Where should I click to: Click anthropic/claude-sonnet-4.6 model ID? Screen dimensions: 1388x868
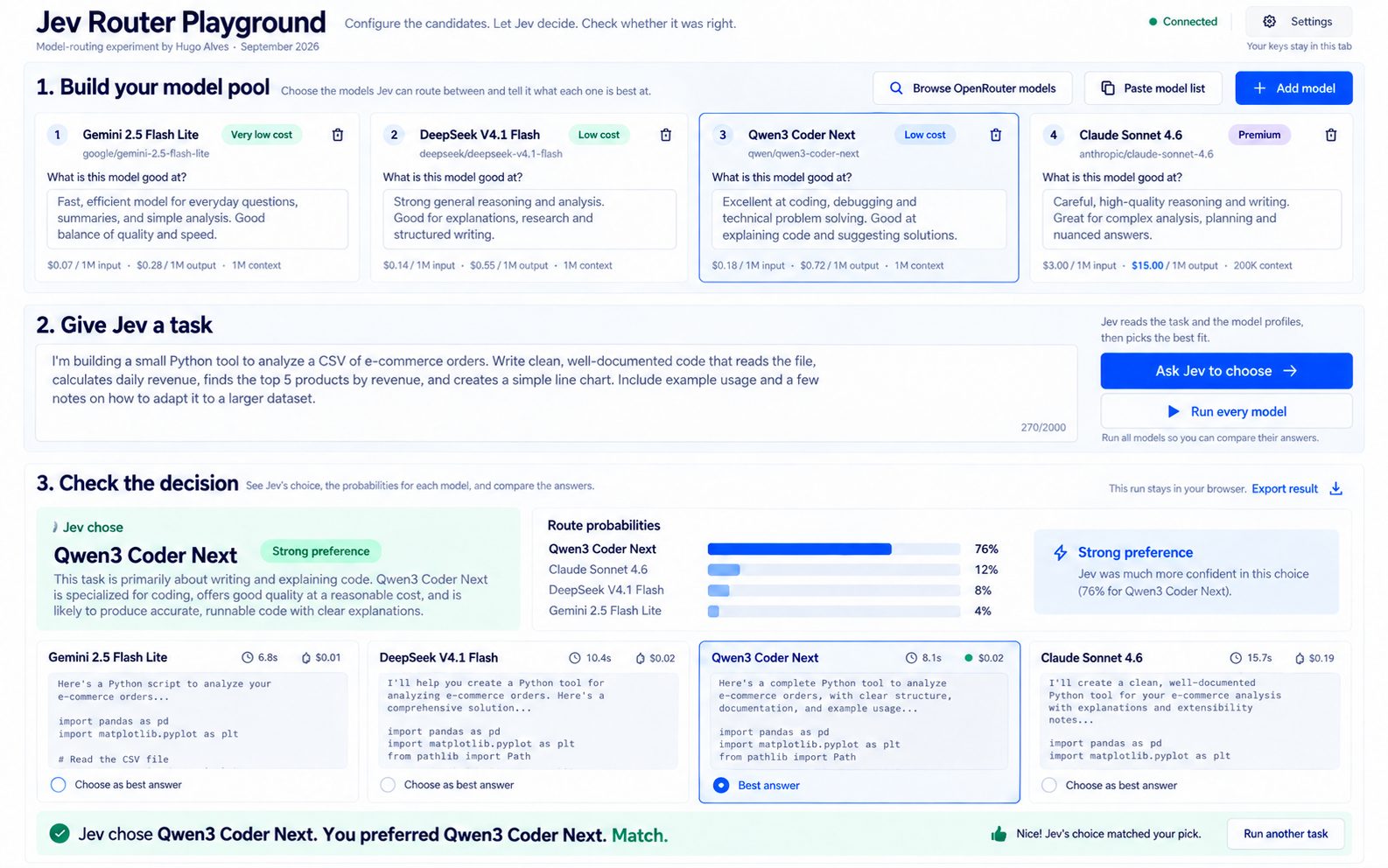pyautogui.click(x=1146, y=154)
